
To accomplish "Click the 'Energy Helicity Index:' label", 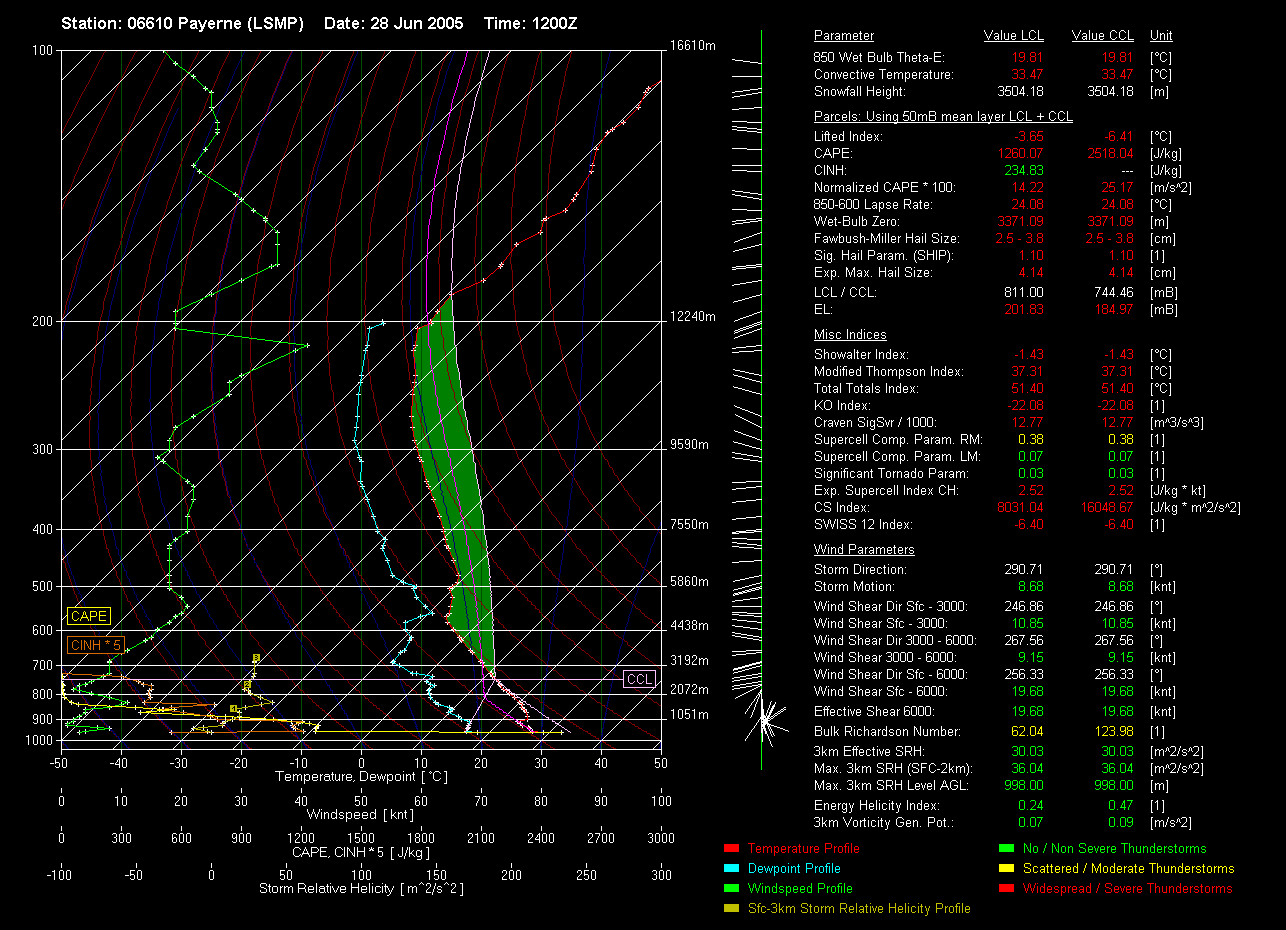I will (x=877, y=806).
